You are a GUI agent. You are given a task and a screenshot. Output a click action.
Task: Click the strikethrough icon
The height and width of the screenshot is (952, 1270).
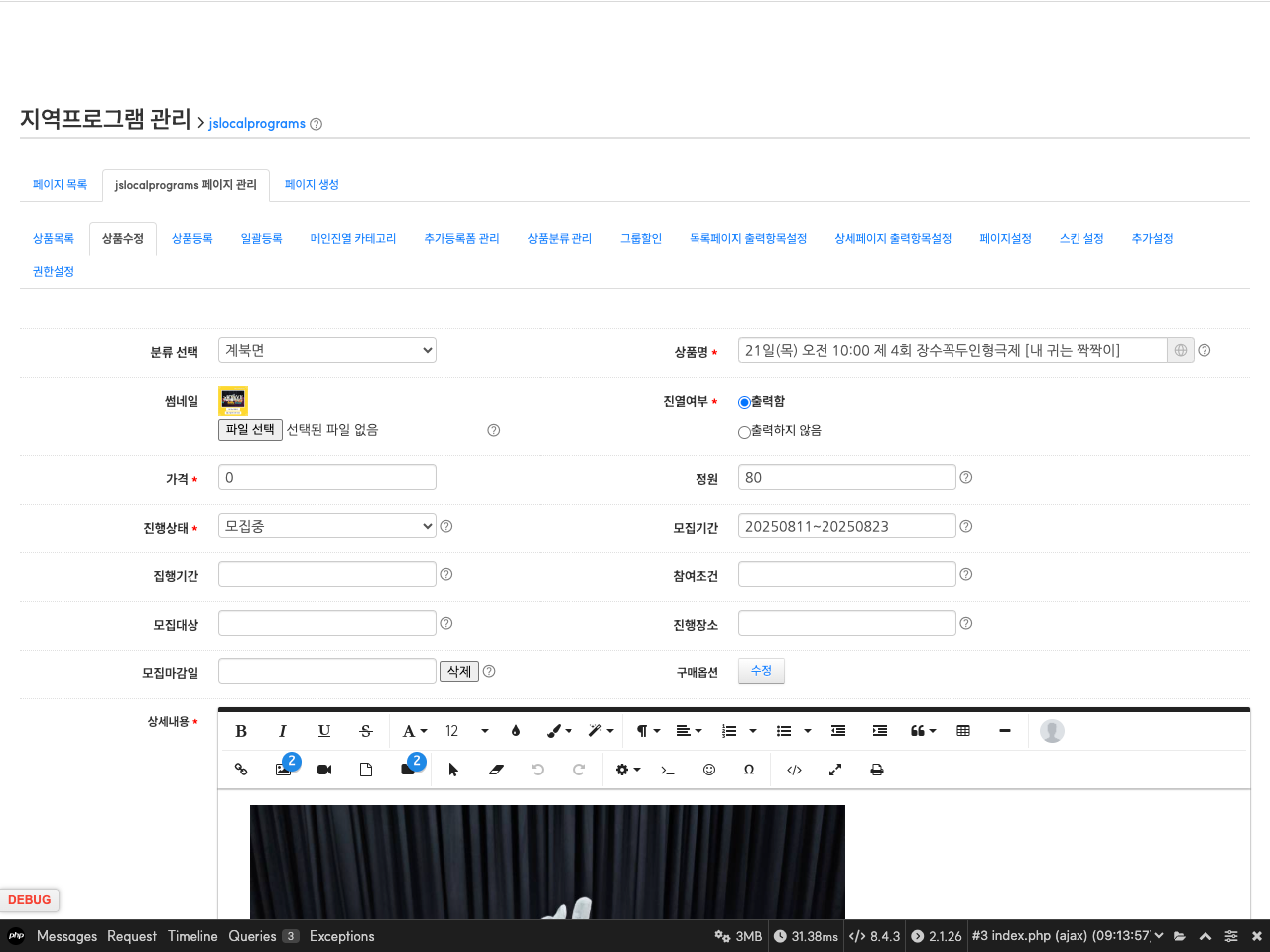(x=366, y=731)
